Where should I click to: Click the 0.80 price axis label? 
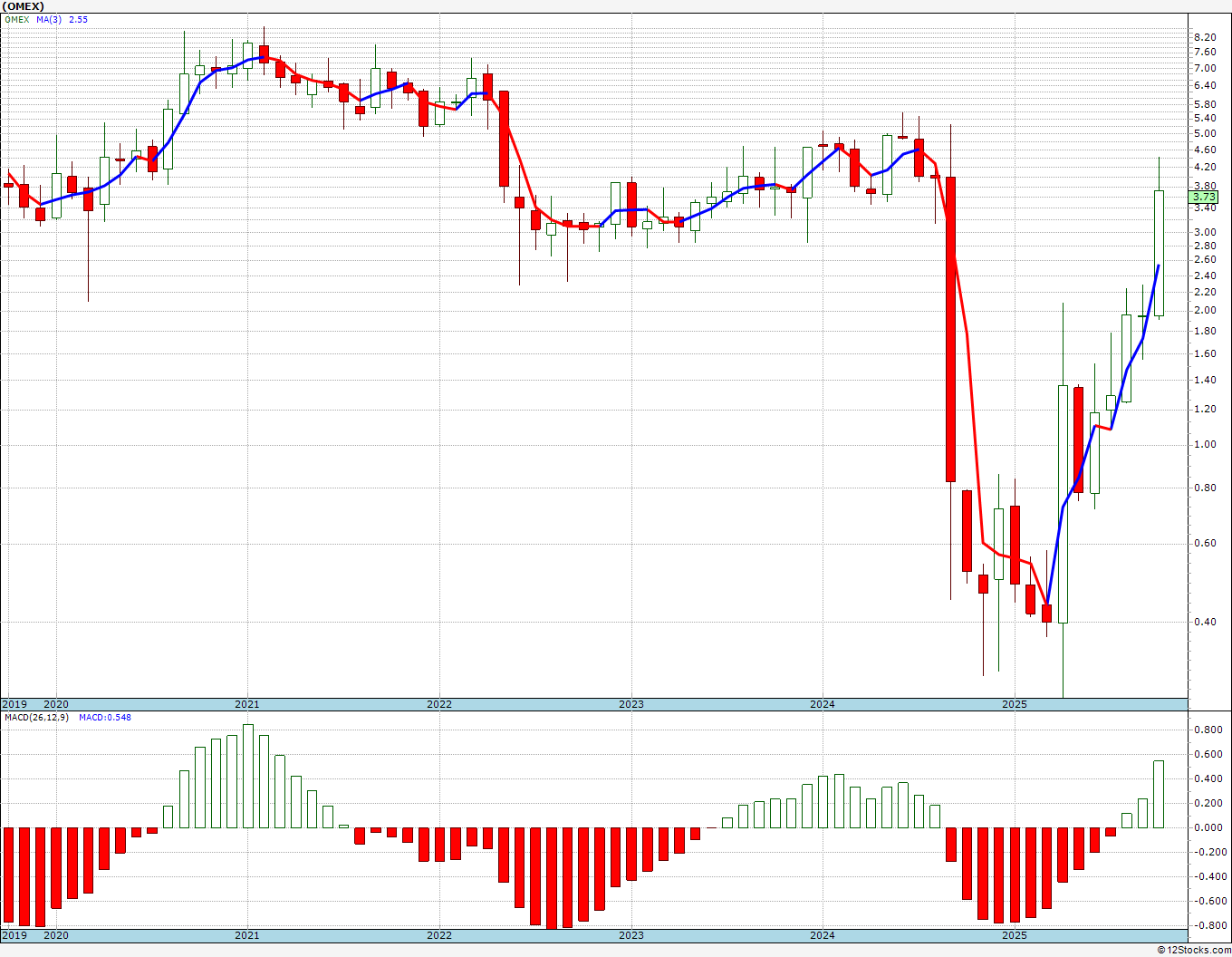click(x=1205, y=488)
